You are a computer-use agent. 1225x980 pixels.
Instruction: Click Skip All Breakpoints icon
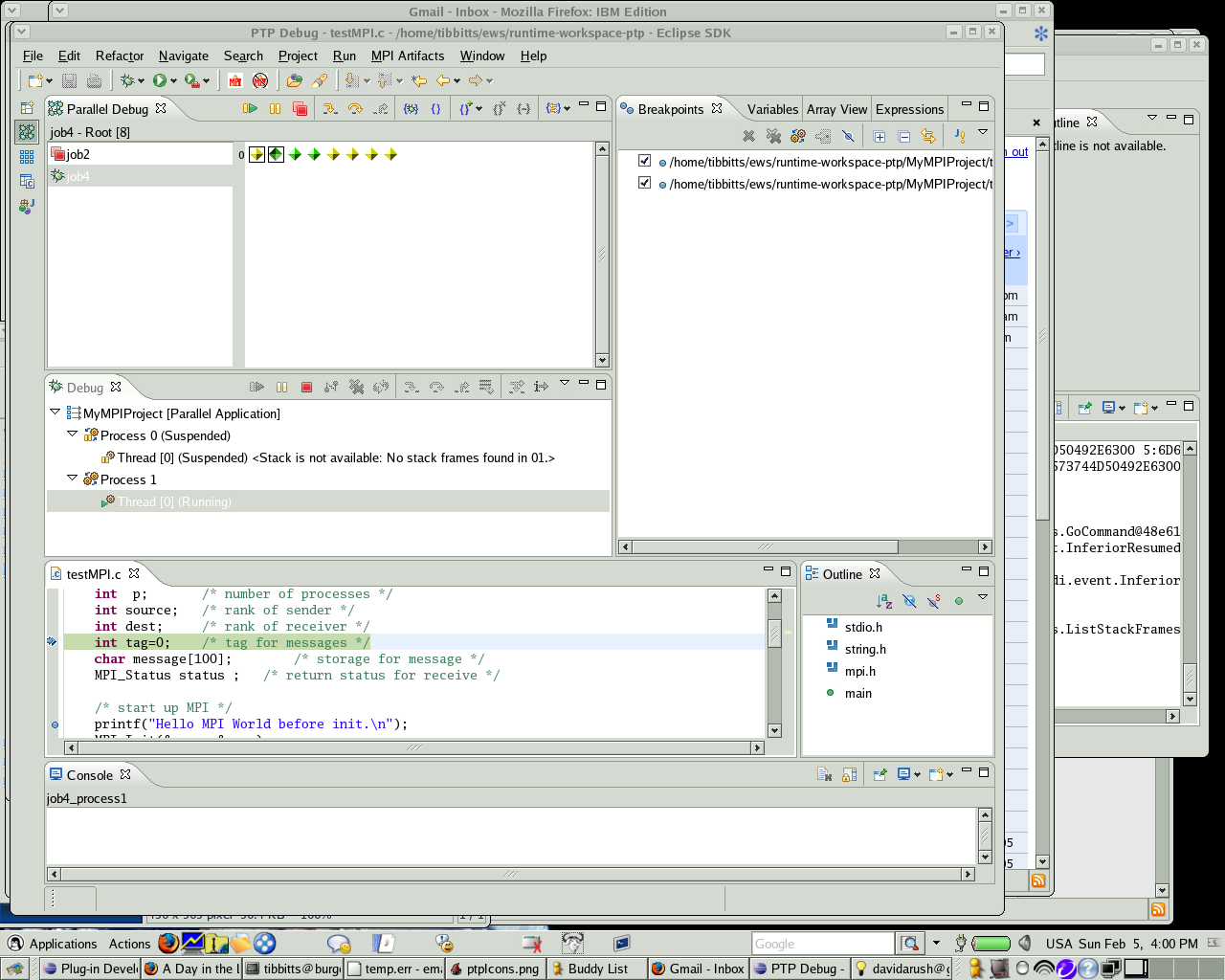[x=848, y=136]
